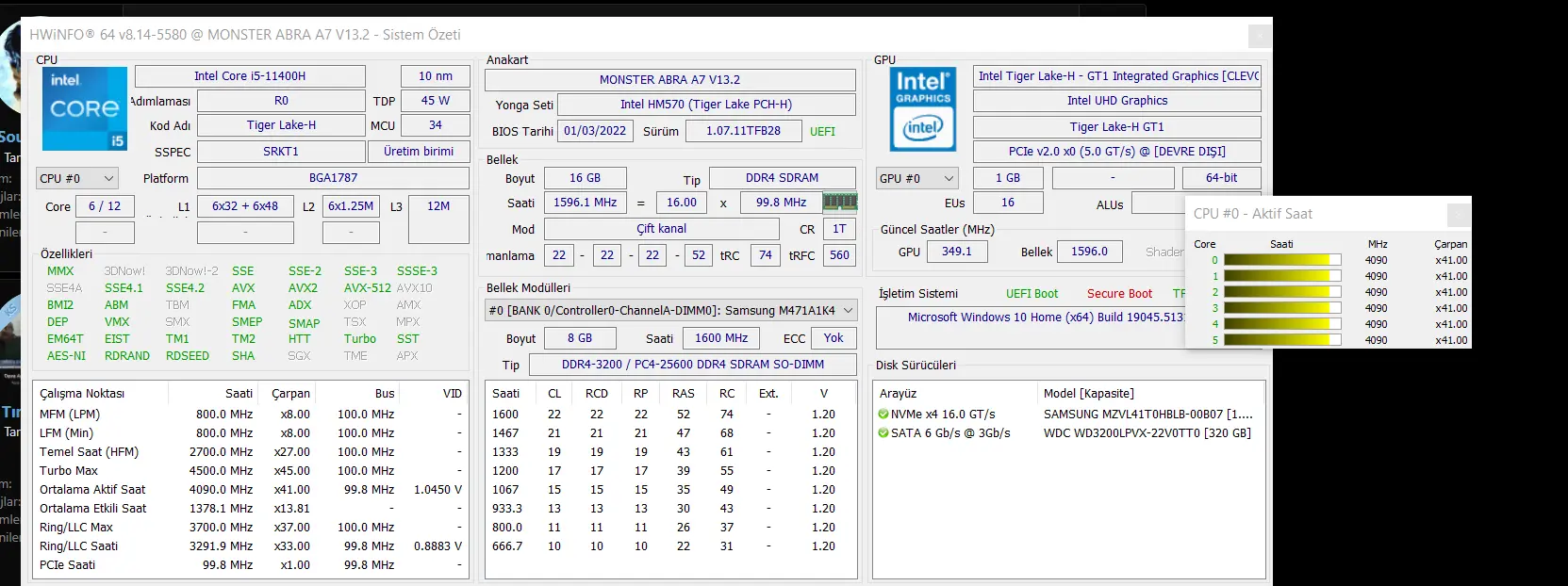The image size is (1568, 586).
Task: Click the green RAM module icon
Action: pos(840,202)
